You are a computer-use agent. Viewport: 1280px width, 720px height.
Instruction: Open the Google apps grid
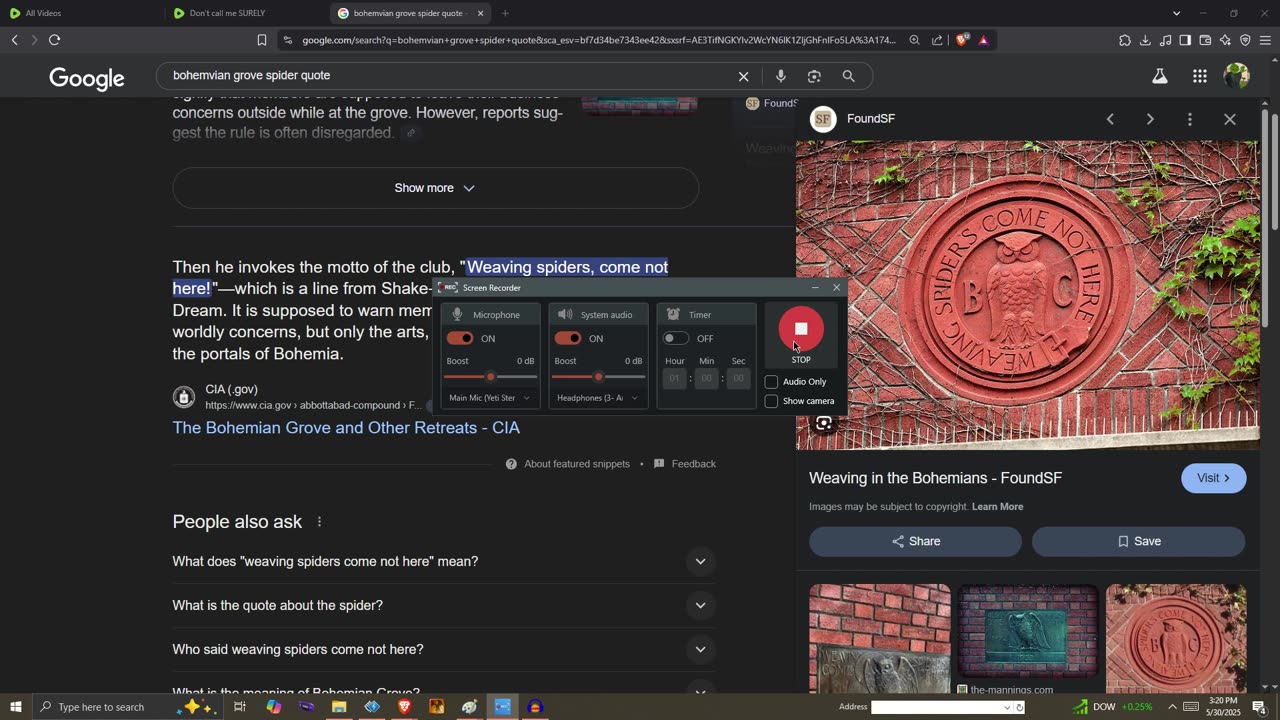[x=1200, y=76]
